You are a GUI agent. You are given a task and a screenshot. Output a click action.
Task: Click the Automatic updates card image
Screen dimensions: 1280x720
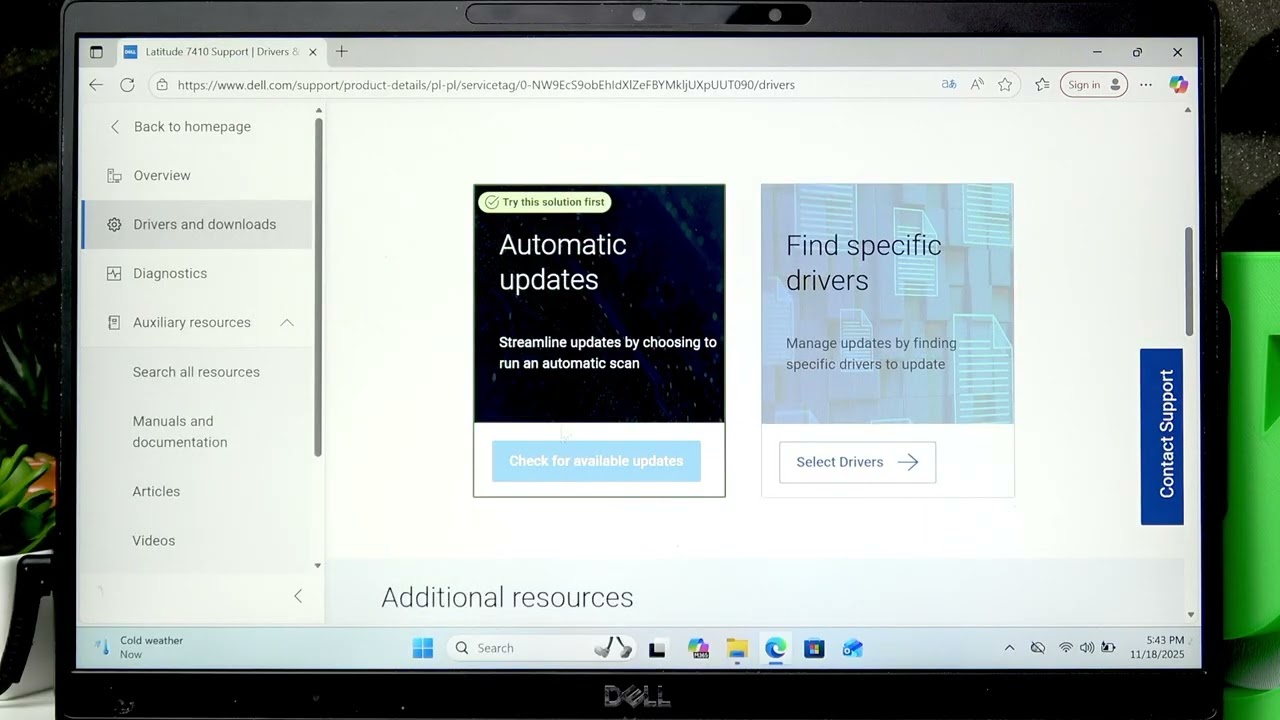599,303
